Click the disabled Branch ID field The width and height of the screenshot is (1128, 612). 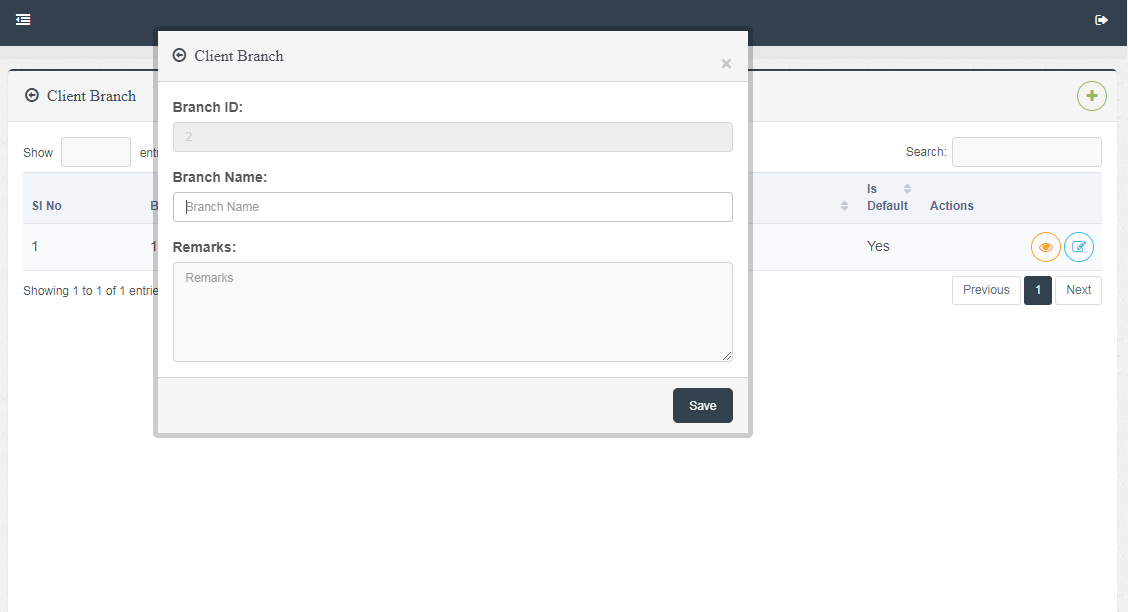click(x=452, y=137)
